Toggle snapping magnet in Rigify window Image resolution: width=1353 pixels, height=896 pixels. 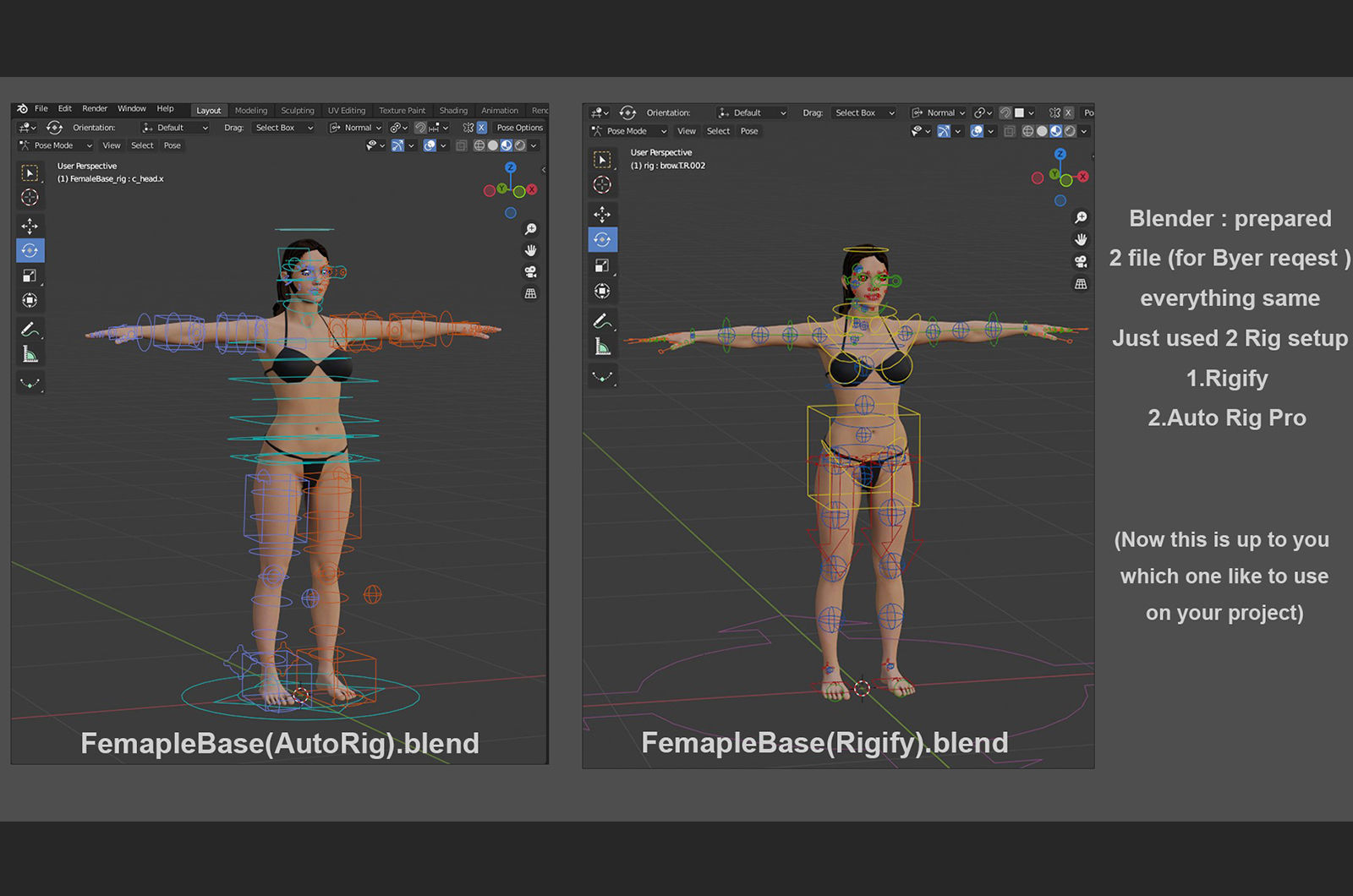tap(1005, 112)
